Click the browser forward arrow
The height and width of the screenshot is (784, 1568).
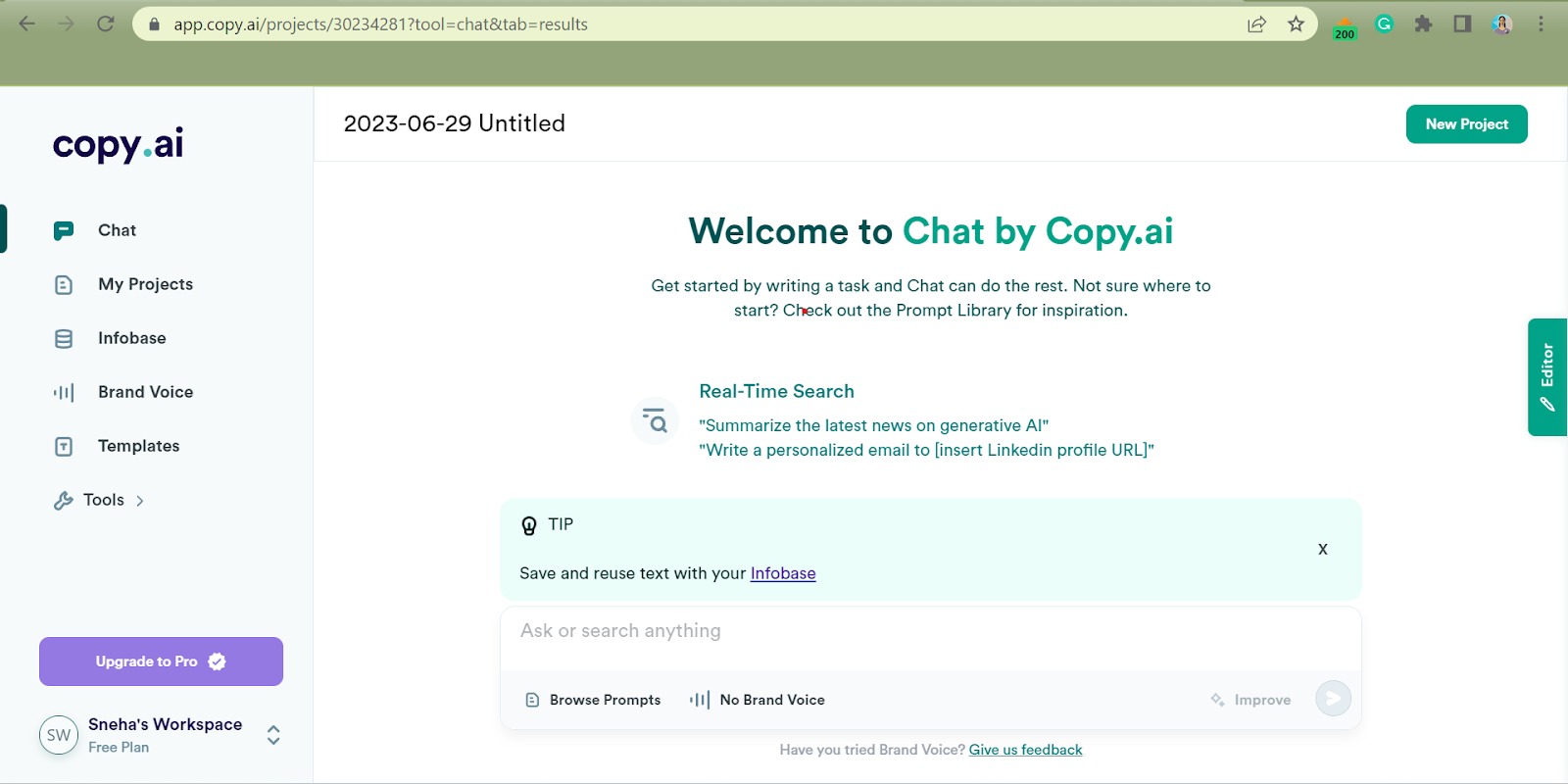(x=67, y=24)
